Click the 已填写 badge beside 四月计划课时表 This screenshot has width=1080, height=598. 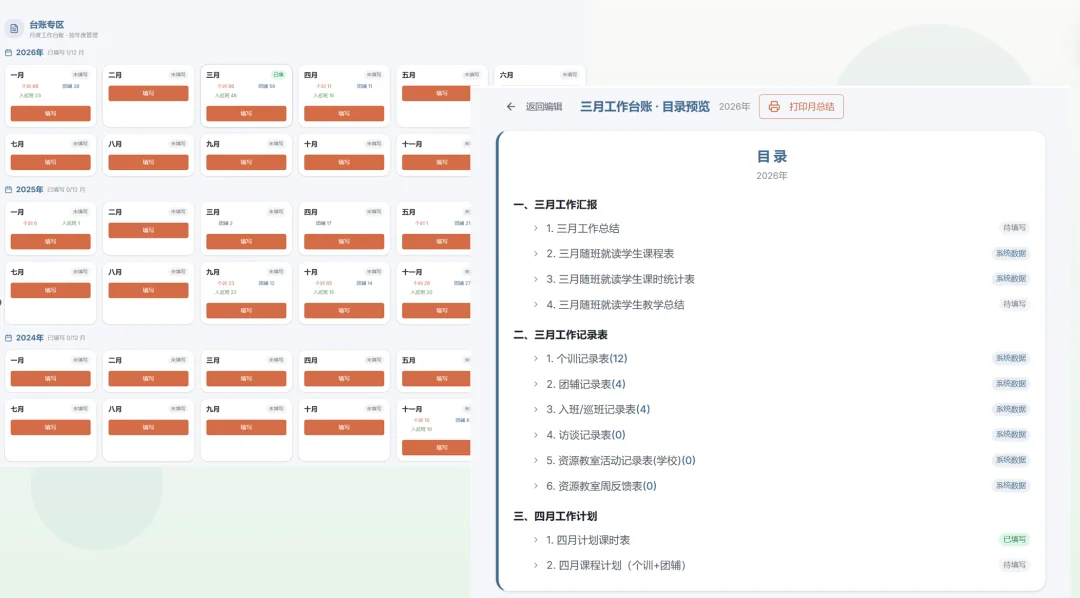click(1014, 539)
